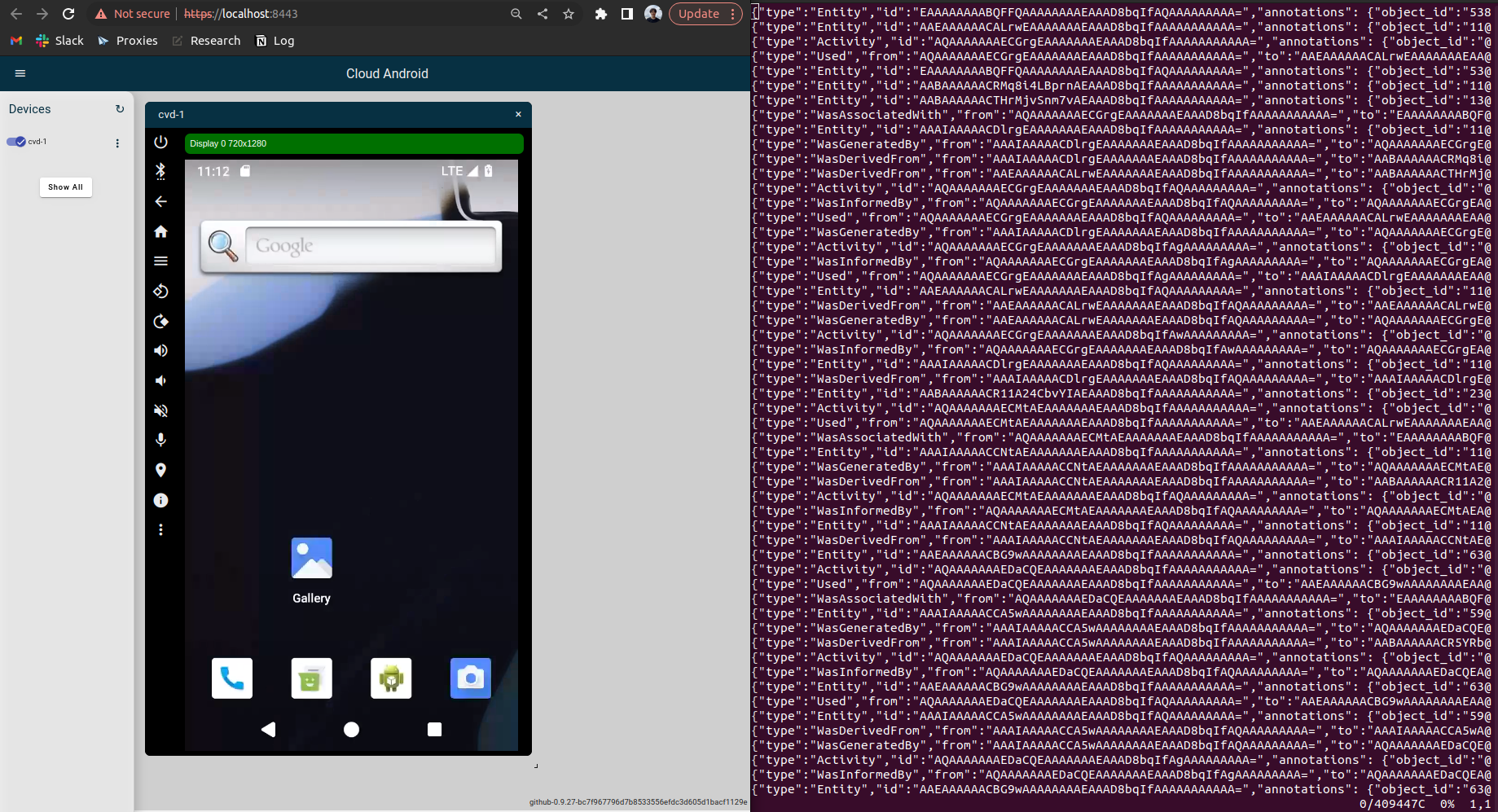Open the Bluetooth console icon
The height and width of the screenshot is (812, 1498).
tap(160, 171)
